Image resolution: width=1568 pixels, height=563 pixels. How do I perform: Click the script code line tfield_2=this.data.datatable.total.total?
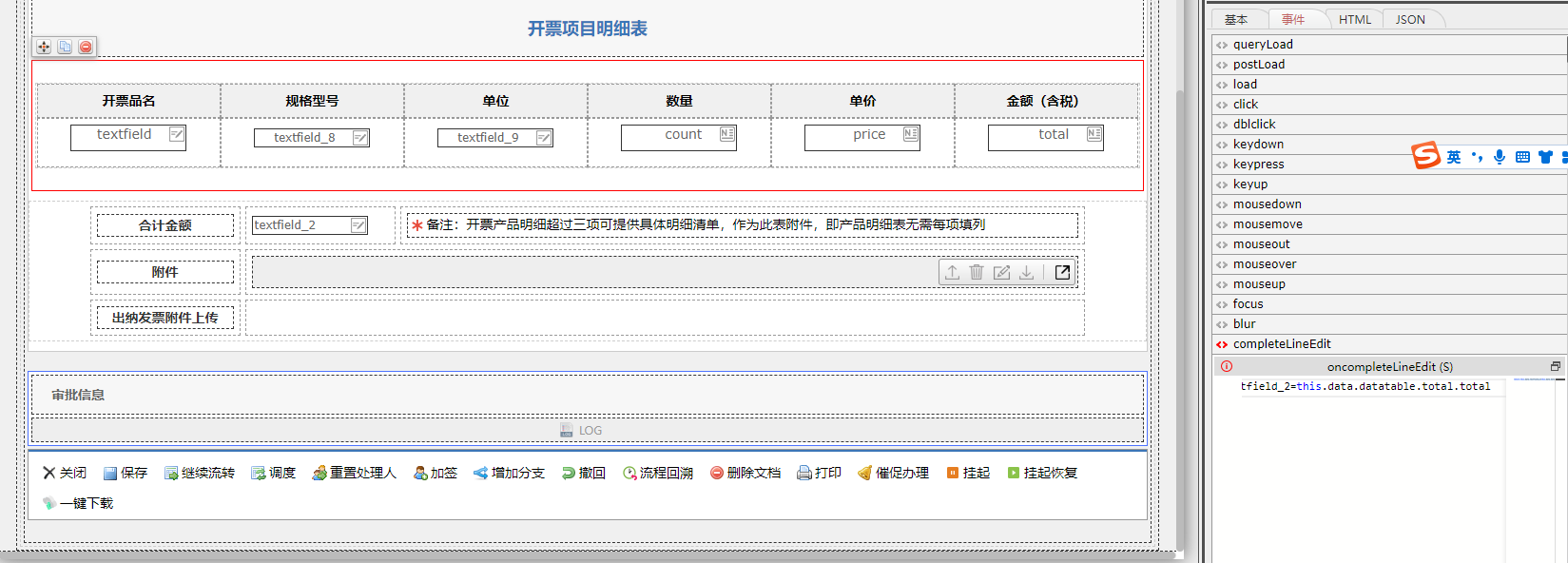pos(1365,386)
